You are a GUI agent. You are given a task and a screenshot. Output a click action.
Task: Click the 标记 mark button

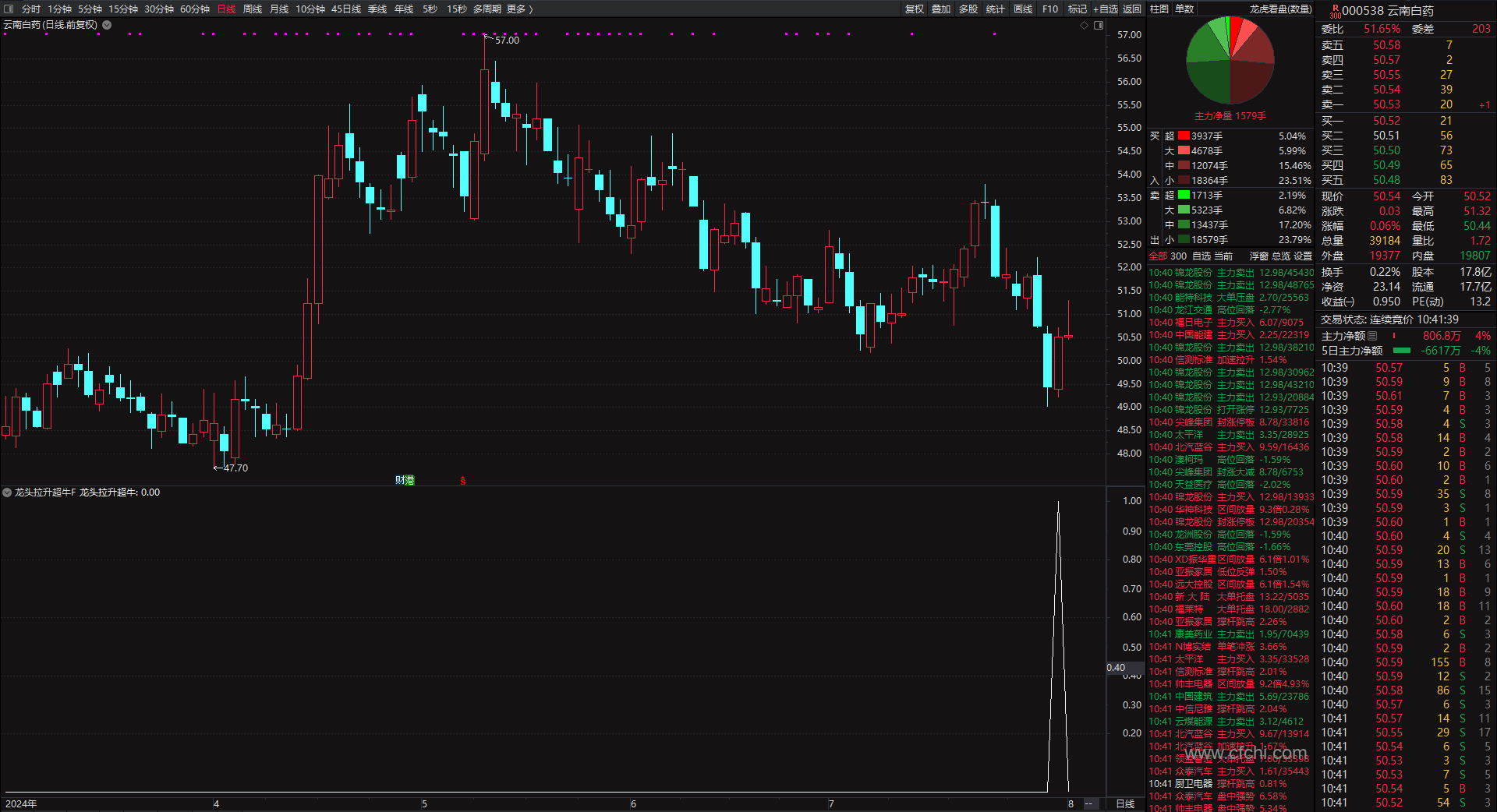pyautogui.click(x=1078, y=9)
